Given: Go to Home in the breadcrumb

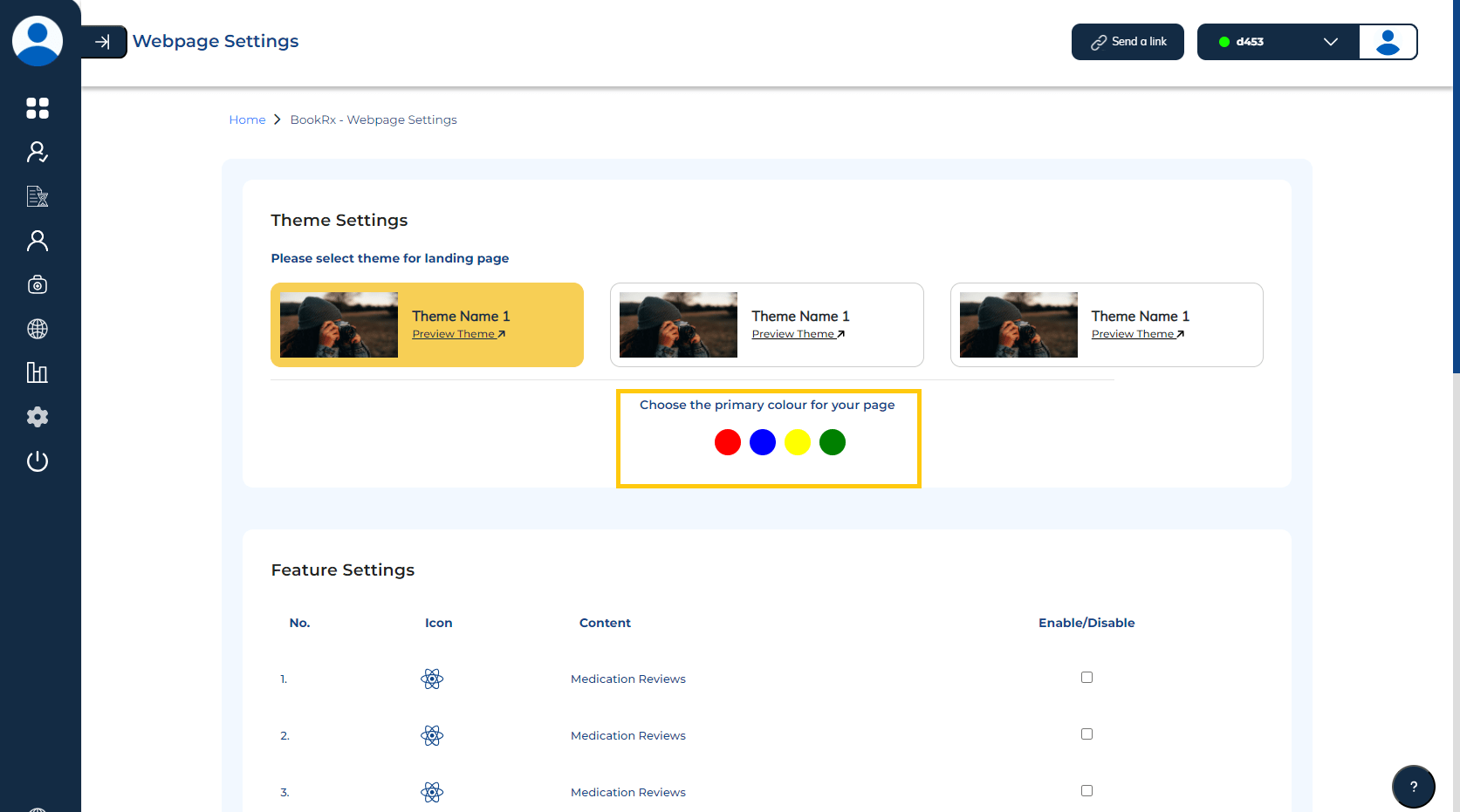Looking at the screenshot, I should 247,120.
